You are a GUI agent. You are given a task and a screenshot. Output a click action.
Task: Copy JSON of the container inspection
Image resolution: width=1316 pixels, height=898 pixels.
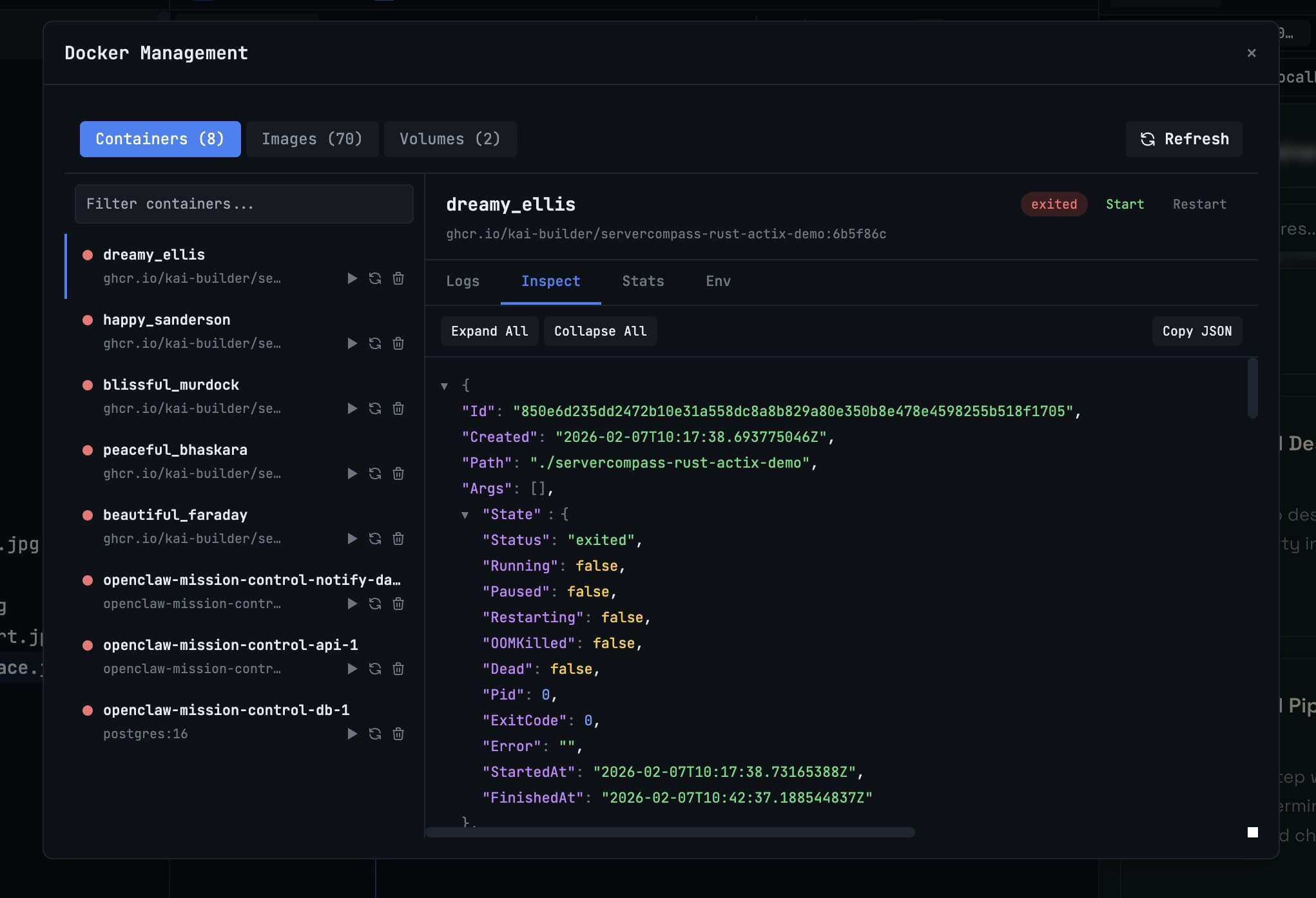[1196, 330]
